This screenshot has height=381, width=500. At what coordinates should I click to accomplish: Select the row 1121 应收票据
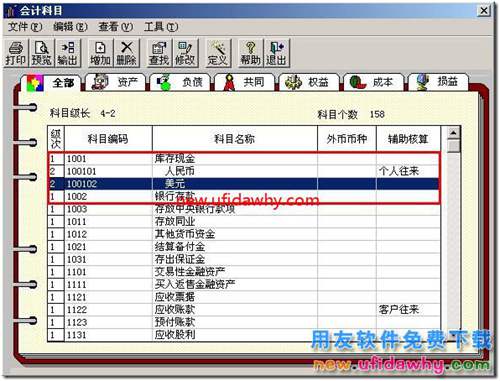coord(244,297)
